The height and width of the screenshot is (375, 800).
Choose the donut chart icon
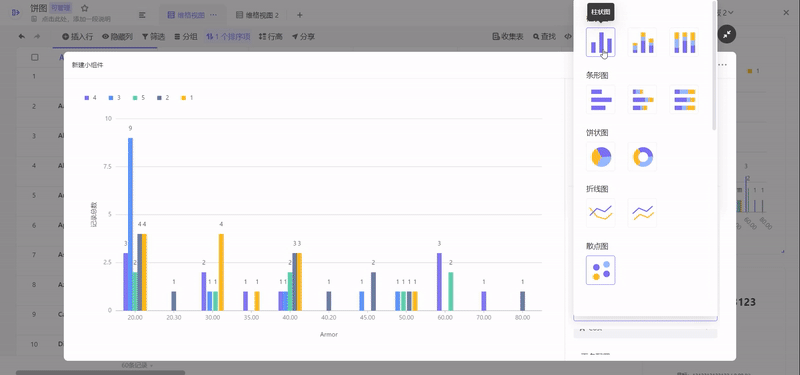642,156
